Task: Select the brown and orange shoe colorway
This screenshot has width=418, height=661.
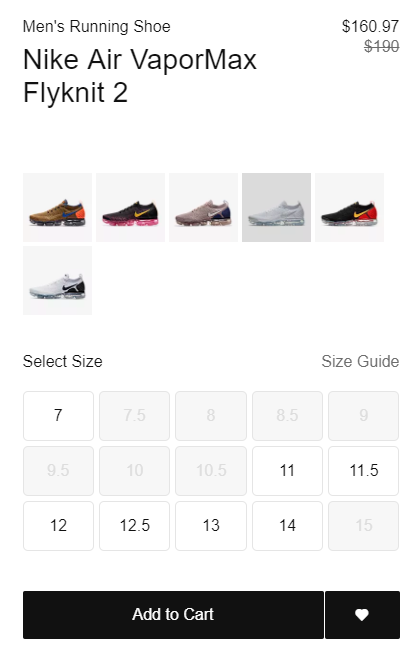Action: pos(57,207)
